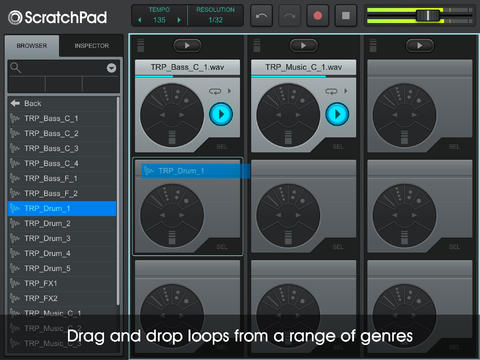Click the ScratchPad logo
This screenshot has width=480, height=360.
pyautogui.click(x=57, y=17)
